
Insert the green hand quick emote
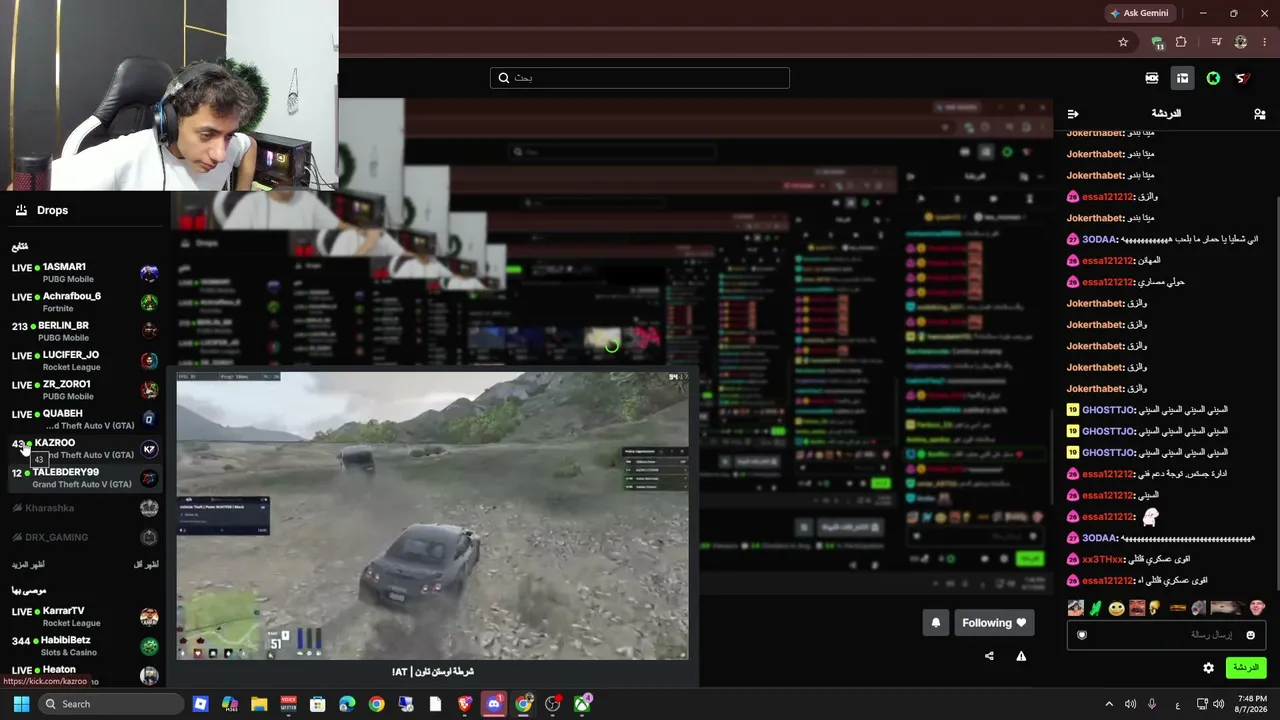coord(1095,608)
